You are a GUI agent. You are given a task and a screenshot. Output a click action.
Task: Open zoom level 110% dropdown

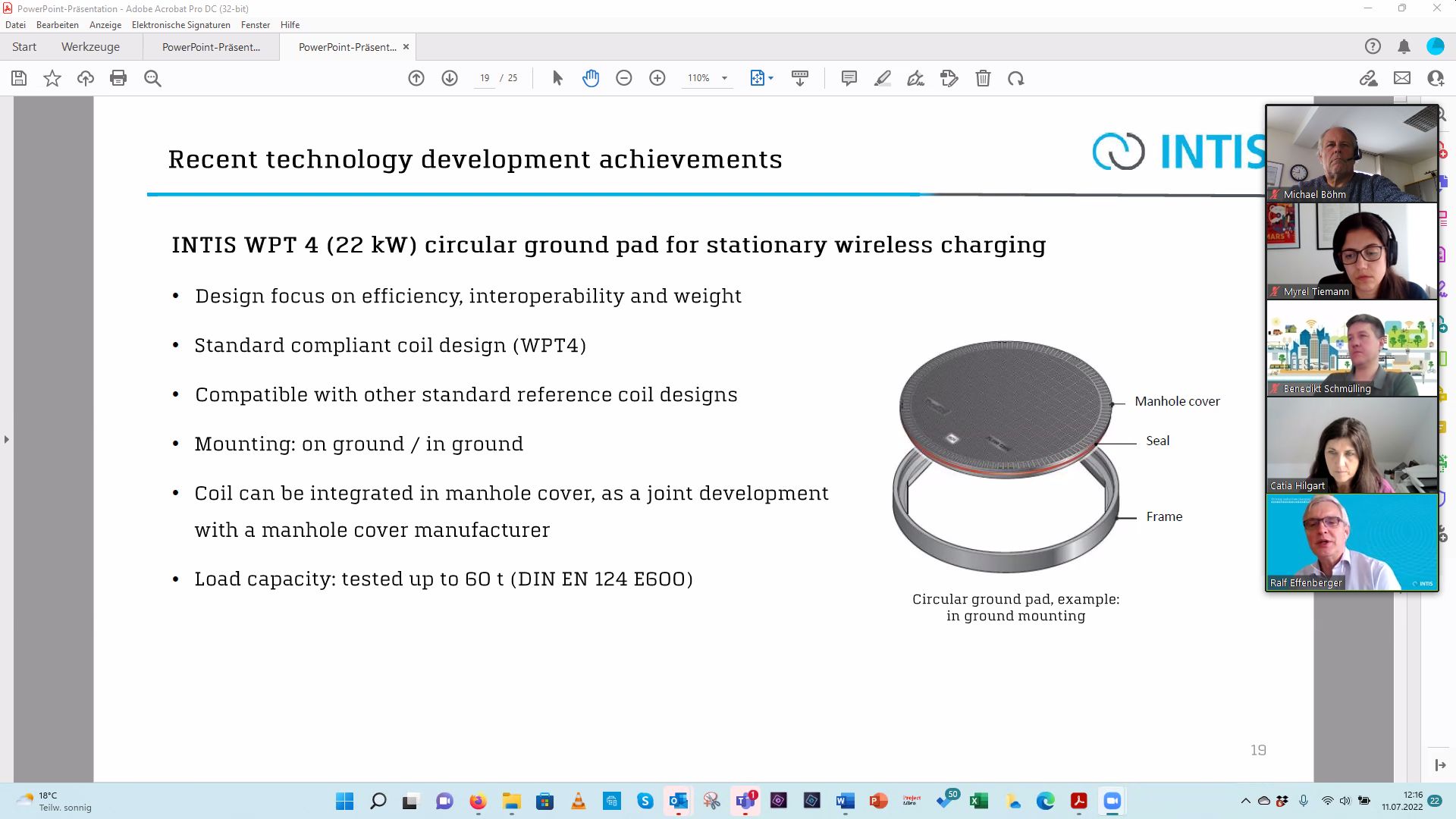point(724,78)
